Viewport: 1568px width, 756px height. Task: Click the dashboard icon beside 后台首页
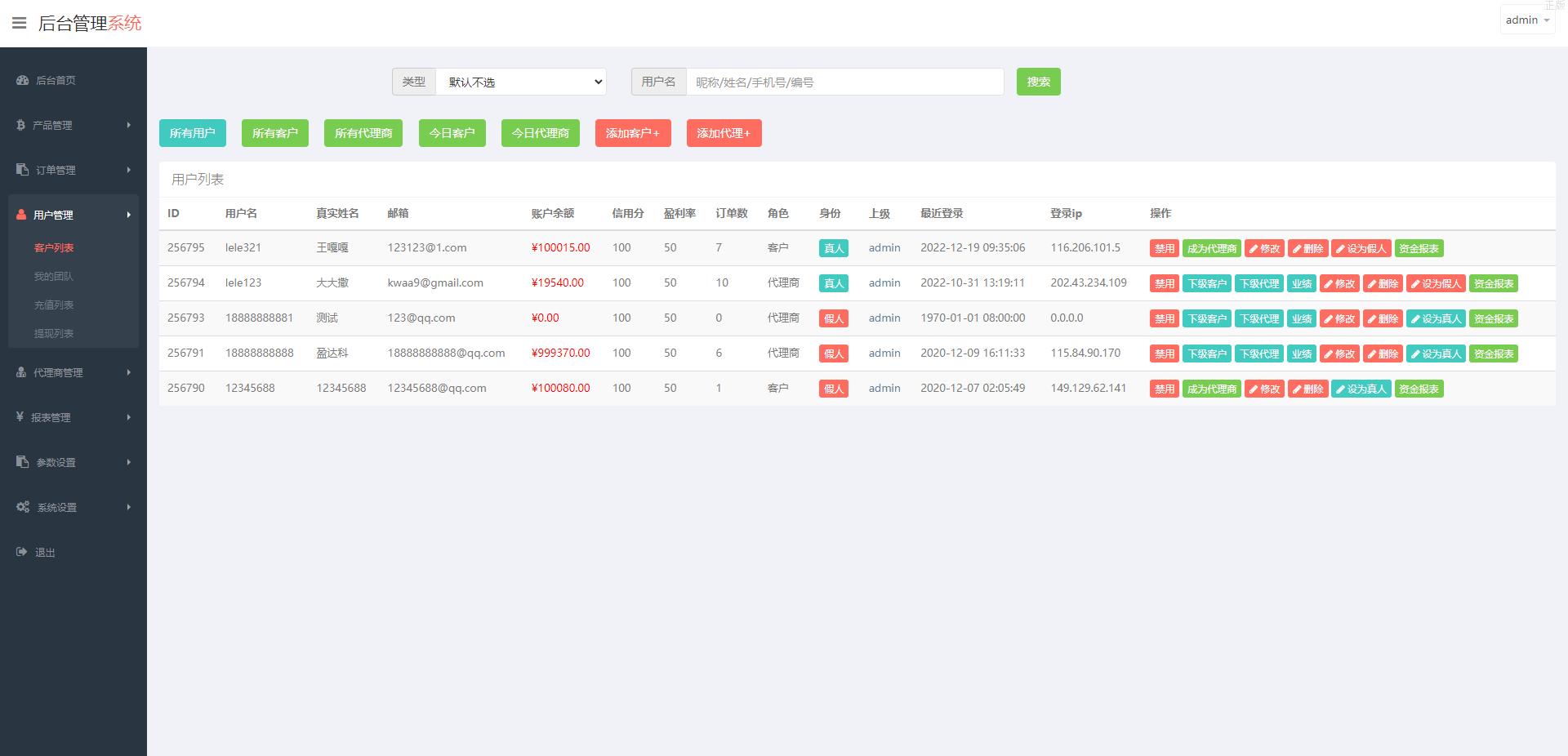(x=23, y=80)
